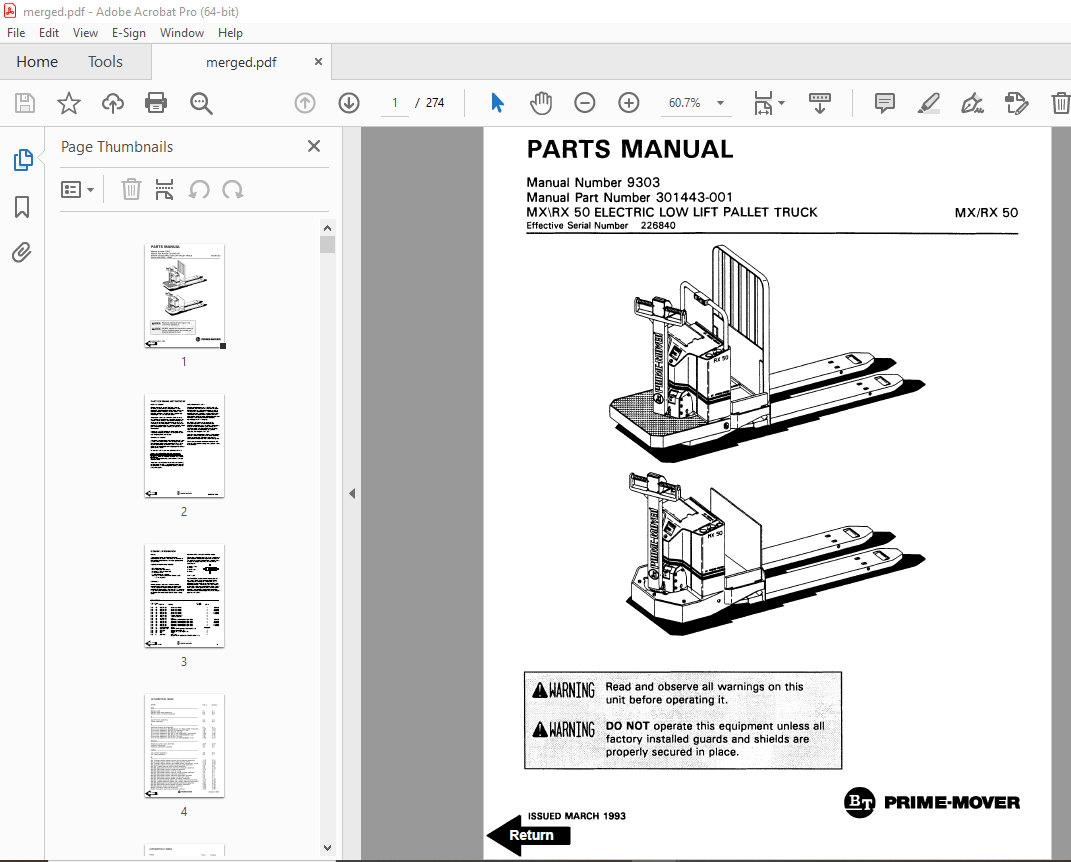Click the total pages text 274
This screenshot has width=1071, height=862.
click(x=435, y=103)
